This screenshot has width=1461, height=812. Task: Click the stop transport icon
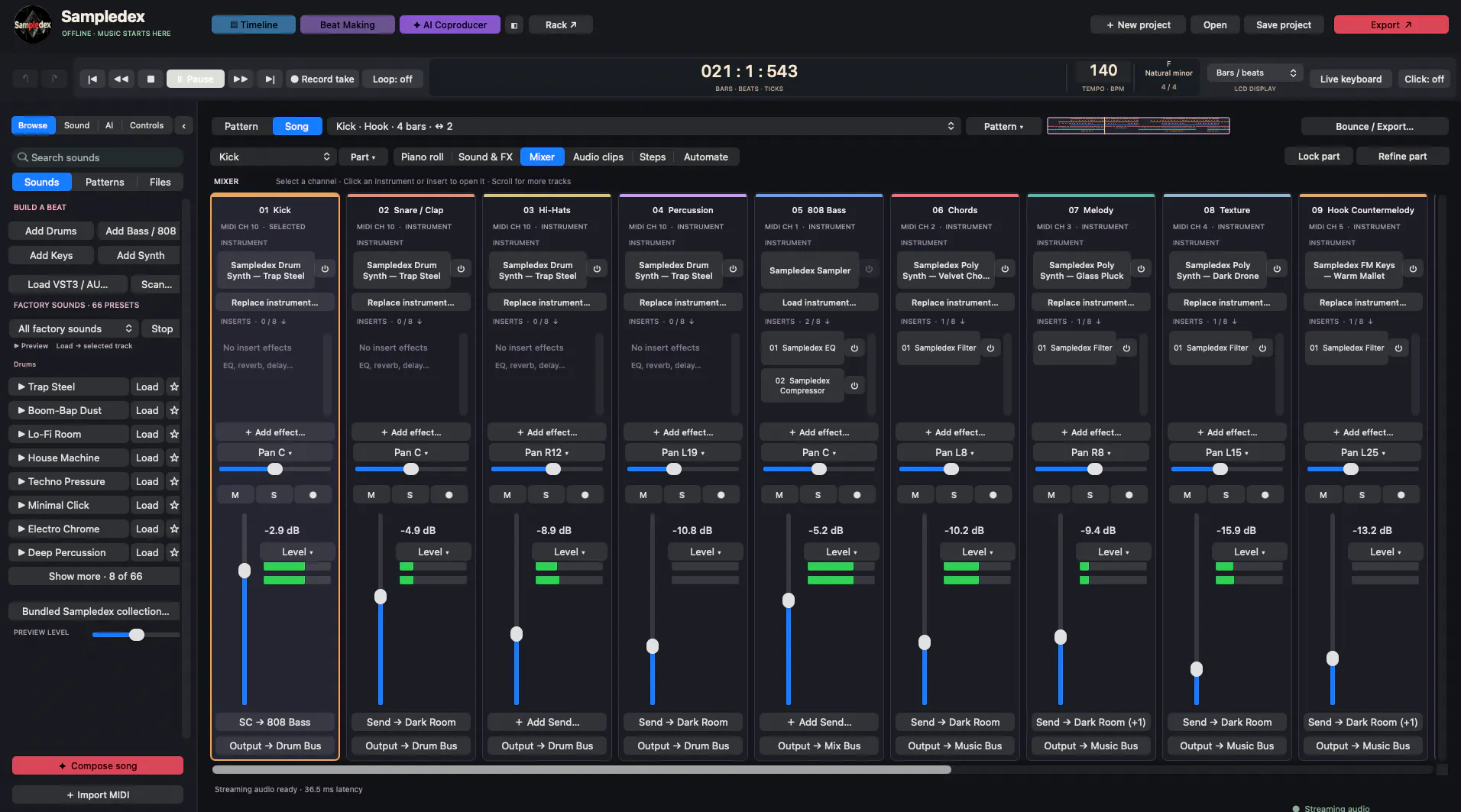[151, 79]
